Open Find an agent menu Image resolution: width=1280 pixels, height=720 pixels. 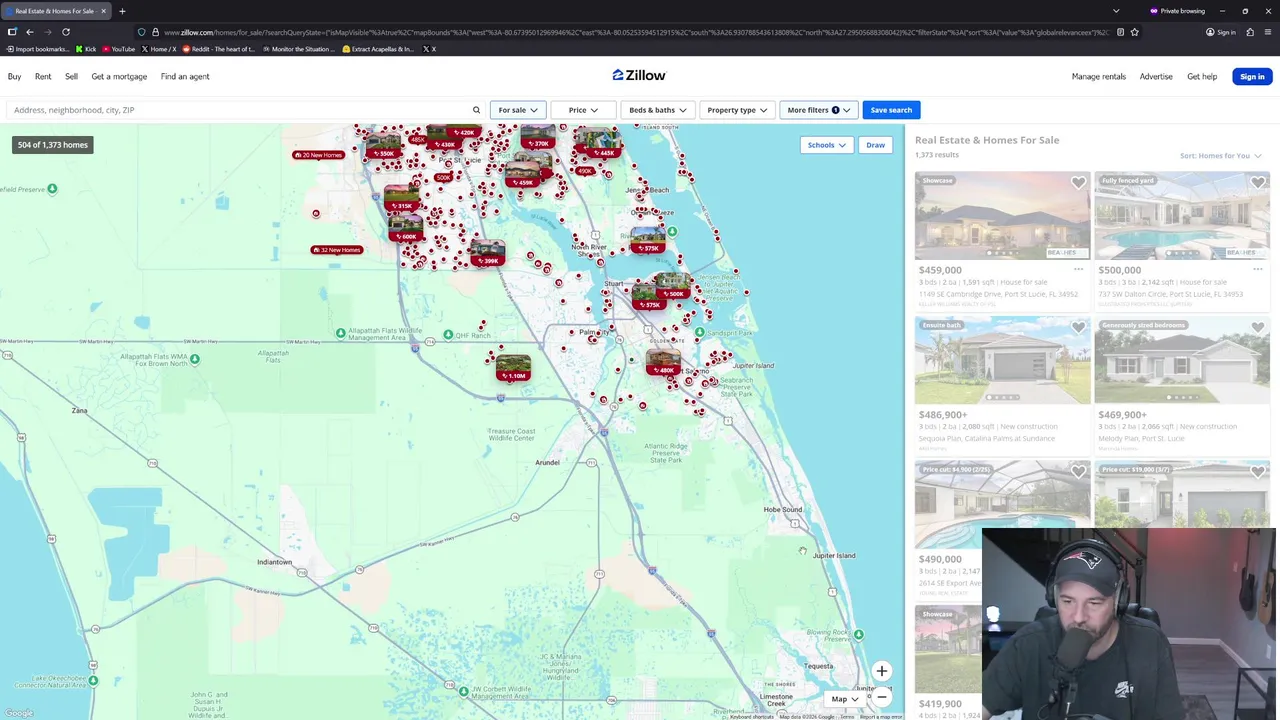click(x=185, y=76)
